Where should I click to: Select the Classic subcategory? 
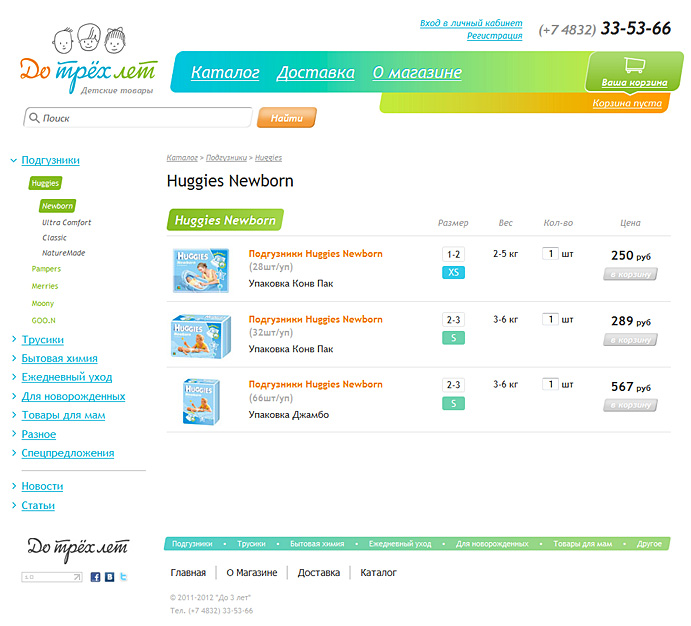click(54, 238)
